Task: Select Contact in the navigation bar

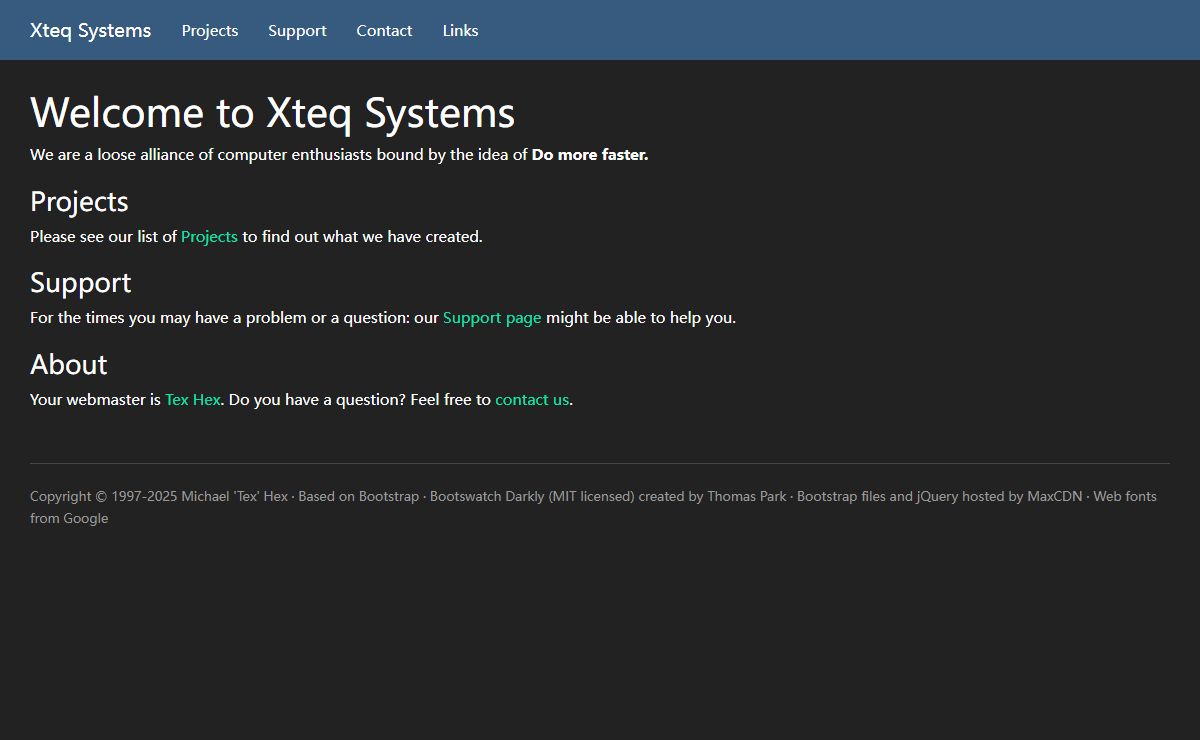Action: (384, 30)
